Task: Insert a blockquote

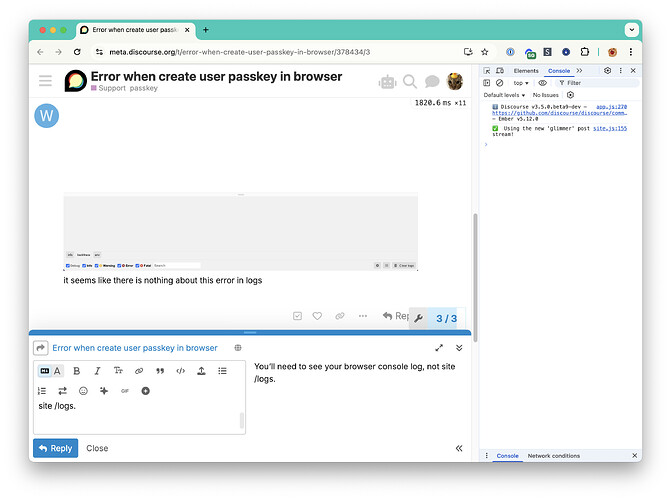Action: (160, 371)
